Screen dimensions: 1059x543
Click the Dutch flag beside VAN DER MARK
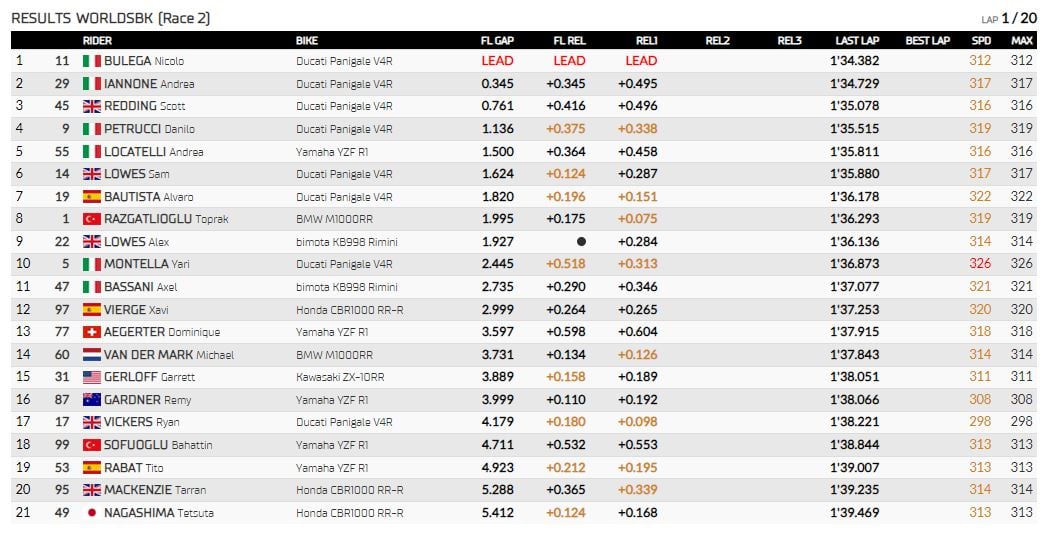click(x=92, y=355)
